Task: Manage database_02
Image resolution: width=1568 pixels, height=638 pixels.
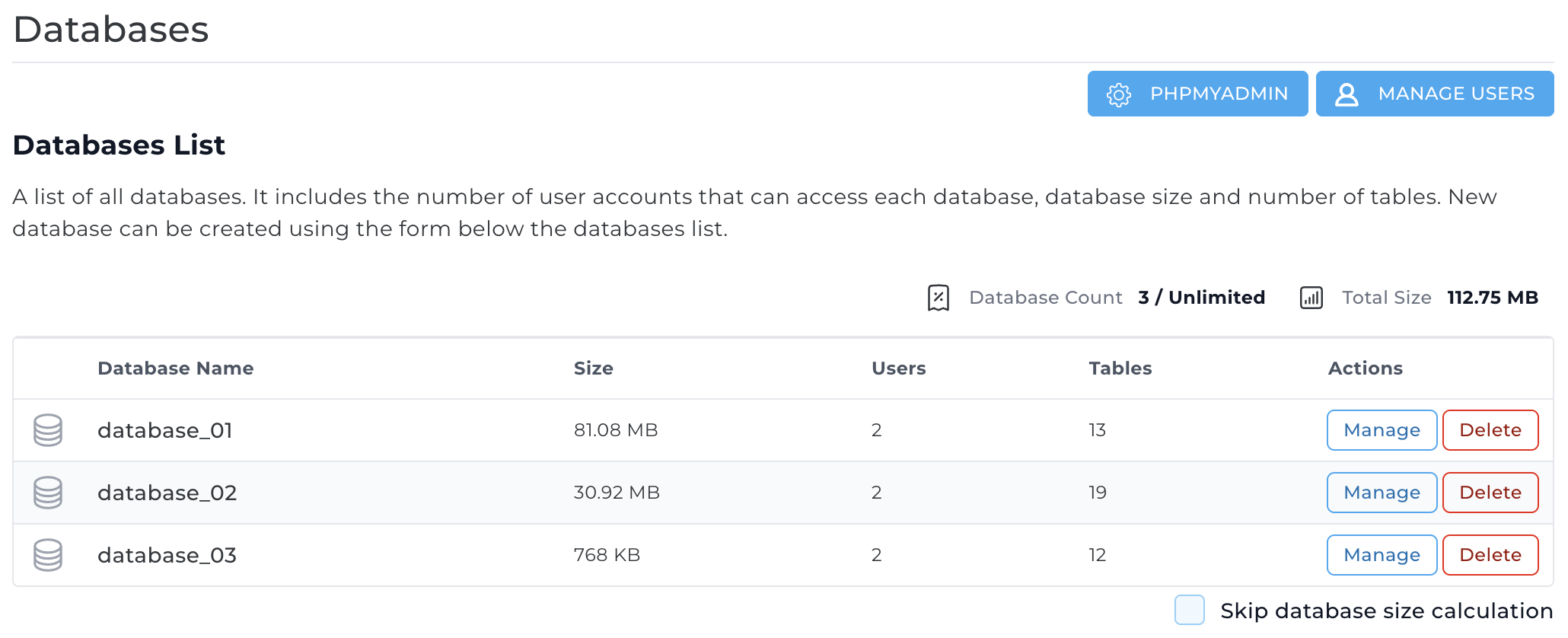Action: click(x=1382, y=493)
